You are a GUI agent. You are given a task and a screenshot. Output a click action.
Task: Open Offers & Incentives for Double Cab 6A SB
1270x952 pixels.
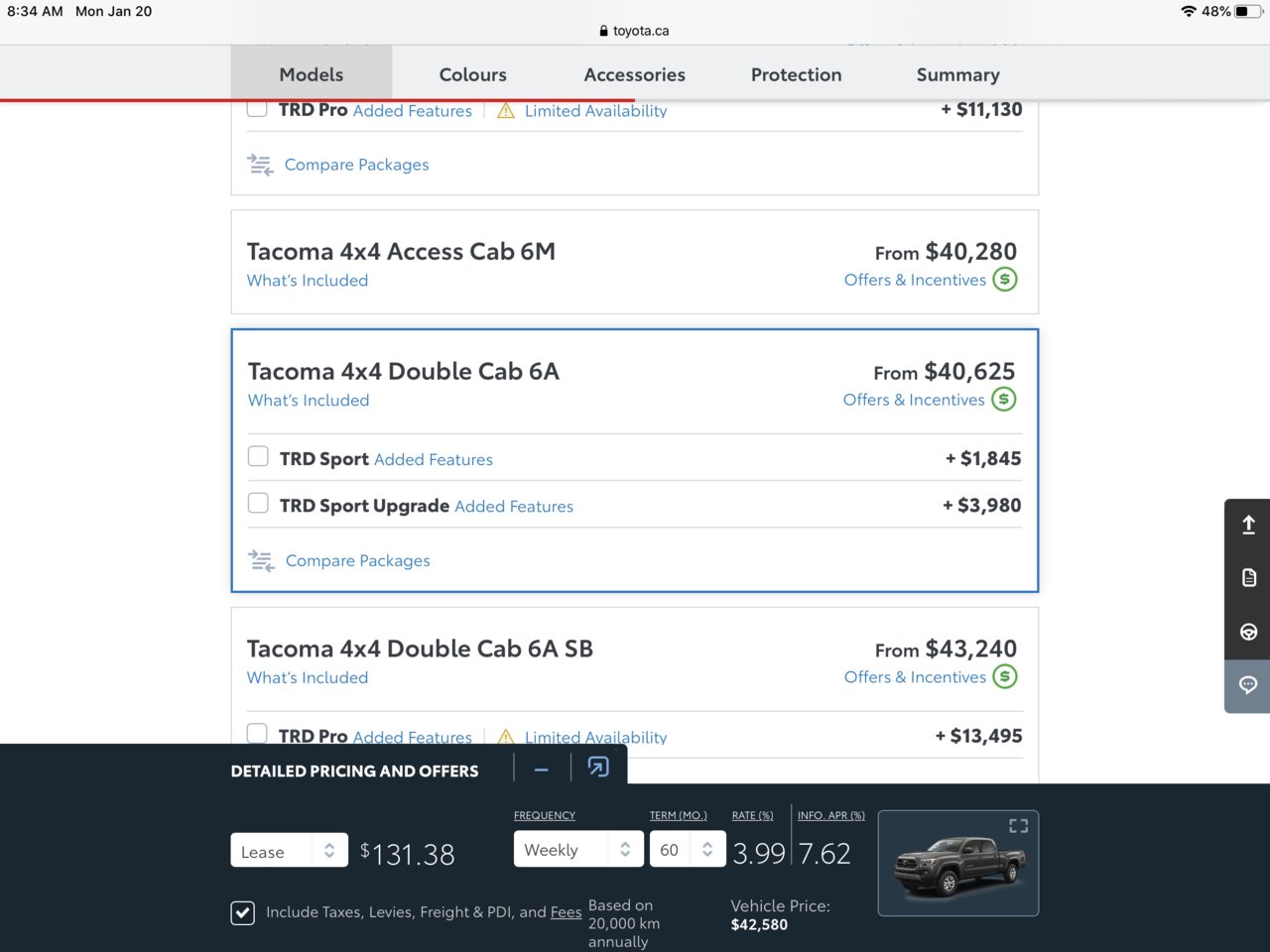(x=915, y=677)
